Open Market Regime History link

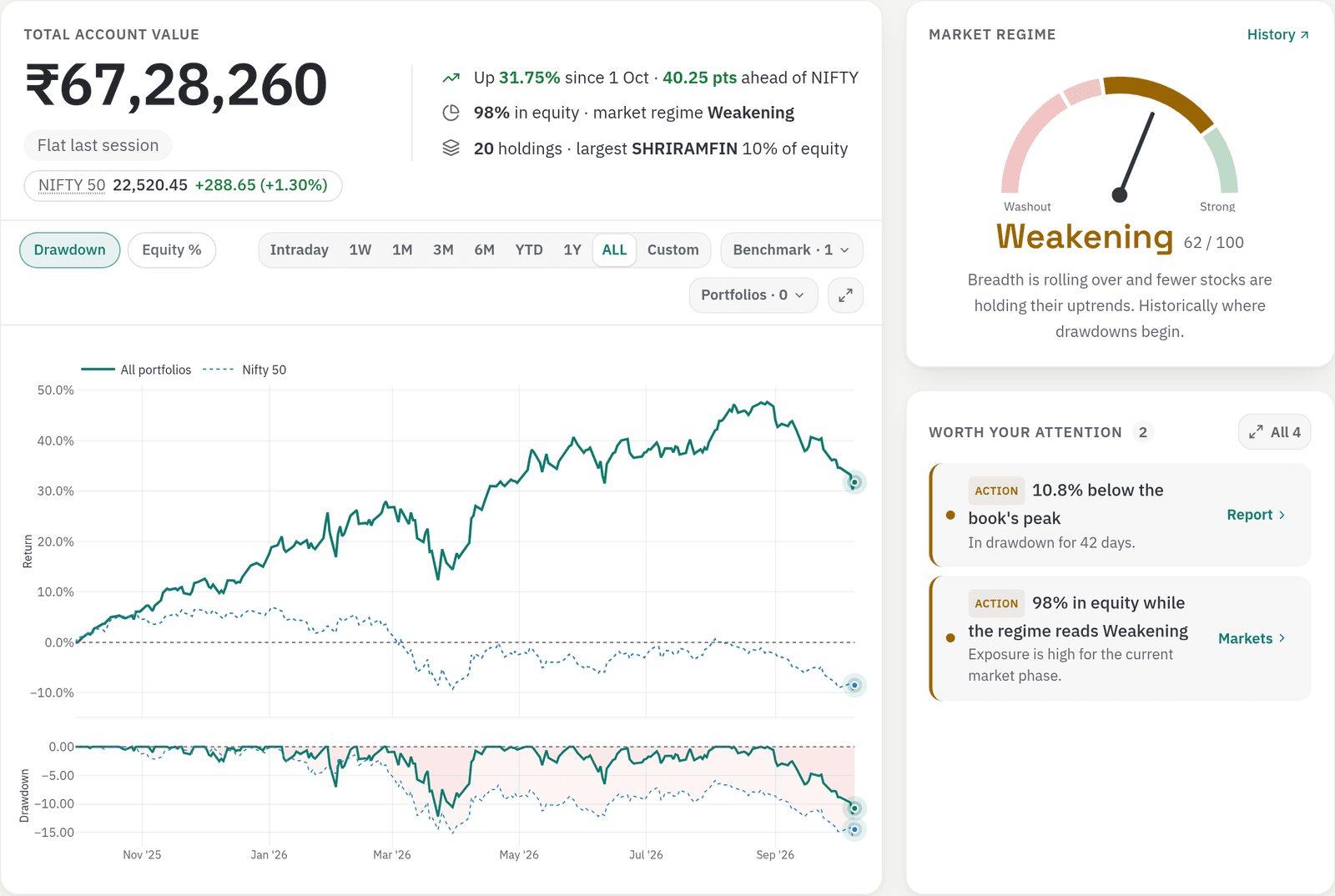coord(1277,35)
